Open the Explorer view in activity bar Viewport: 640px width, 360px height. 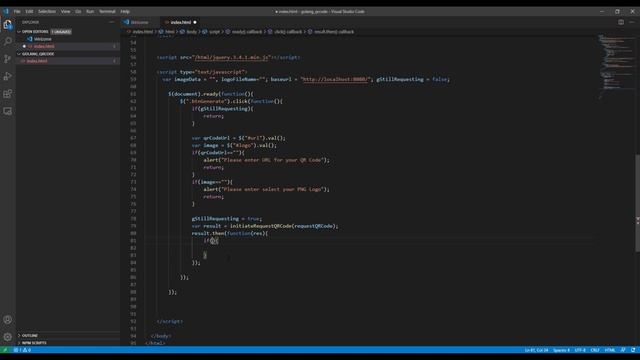tap(7, 25)
